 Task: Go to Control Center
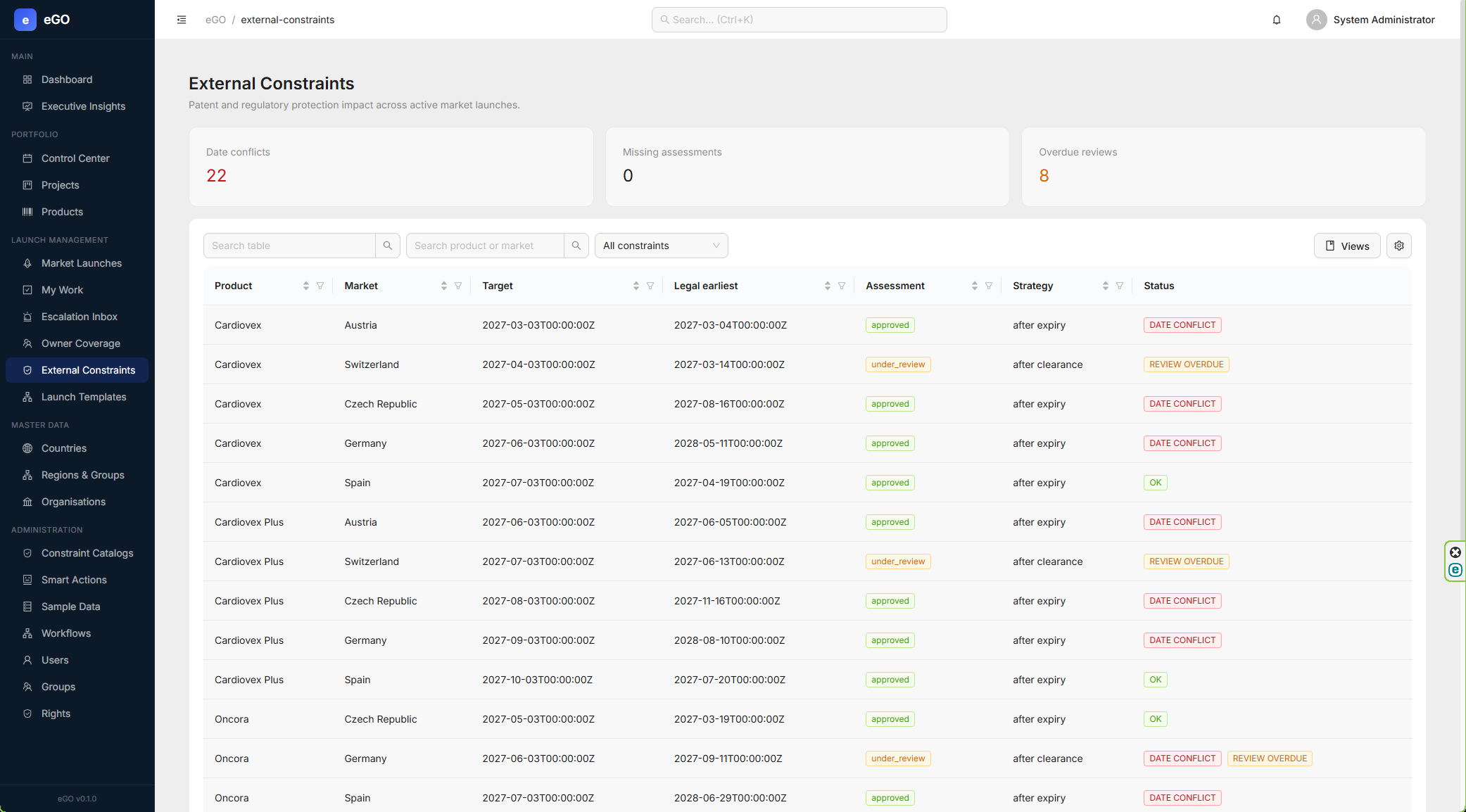click(x=77, y=158)
